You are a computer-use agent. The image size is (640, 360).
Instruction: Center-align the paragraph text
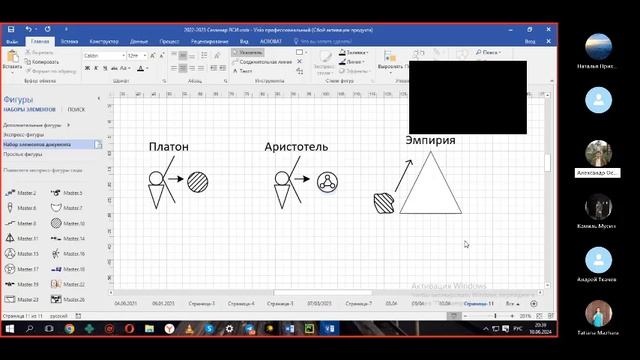(183, 68)
